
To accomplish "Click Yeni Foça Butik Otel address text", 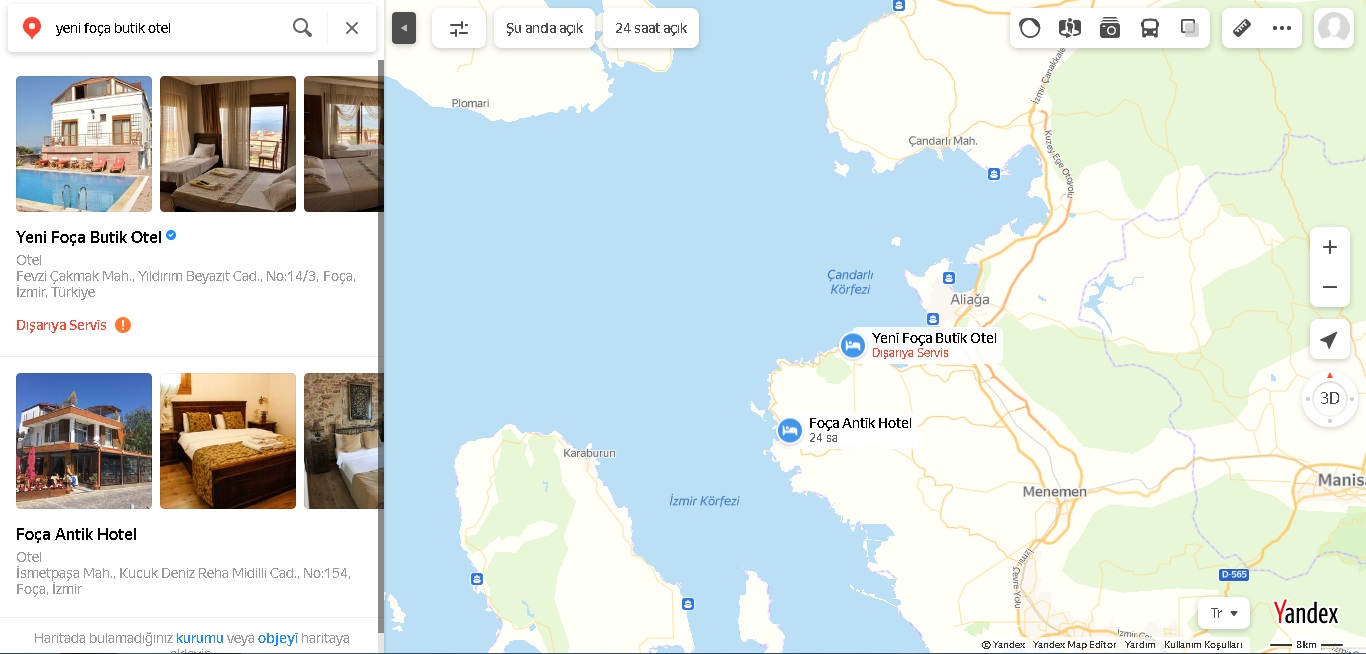I will tap(186, 284).
